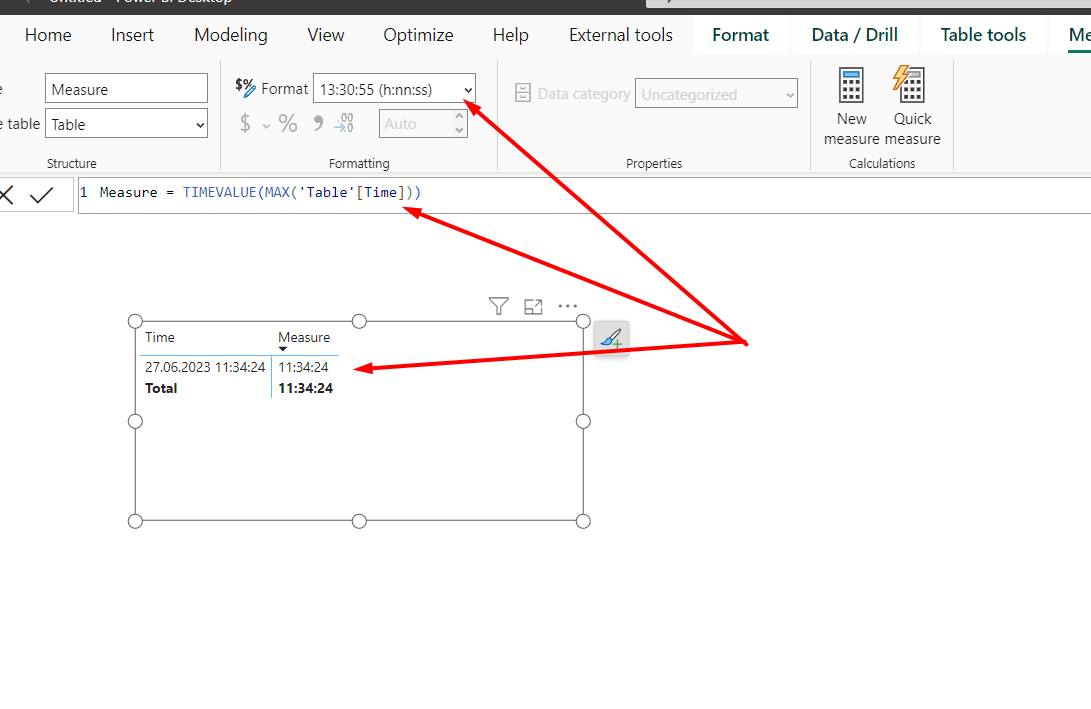Click the New measure icon
The width and height of the screenshot is (1091, 709).
click(851, 85)
